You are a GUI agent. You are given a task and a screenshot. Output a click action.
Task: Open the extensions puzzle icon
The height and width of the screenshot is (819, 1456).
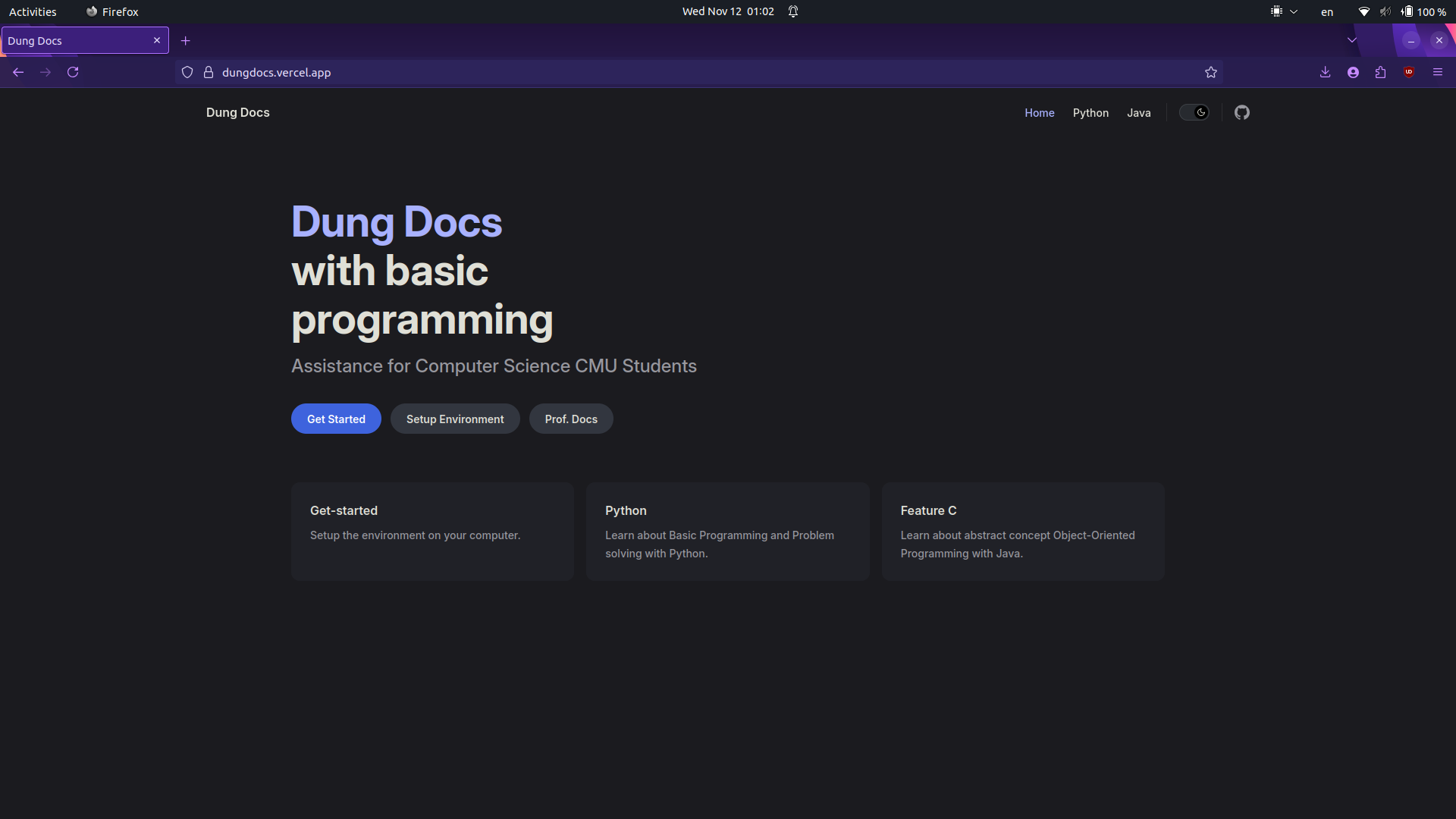(x=1381, y=72)
